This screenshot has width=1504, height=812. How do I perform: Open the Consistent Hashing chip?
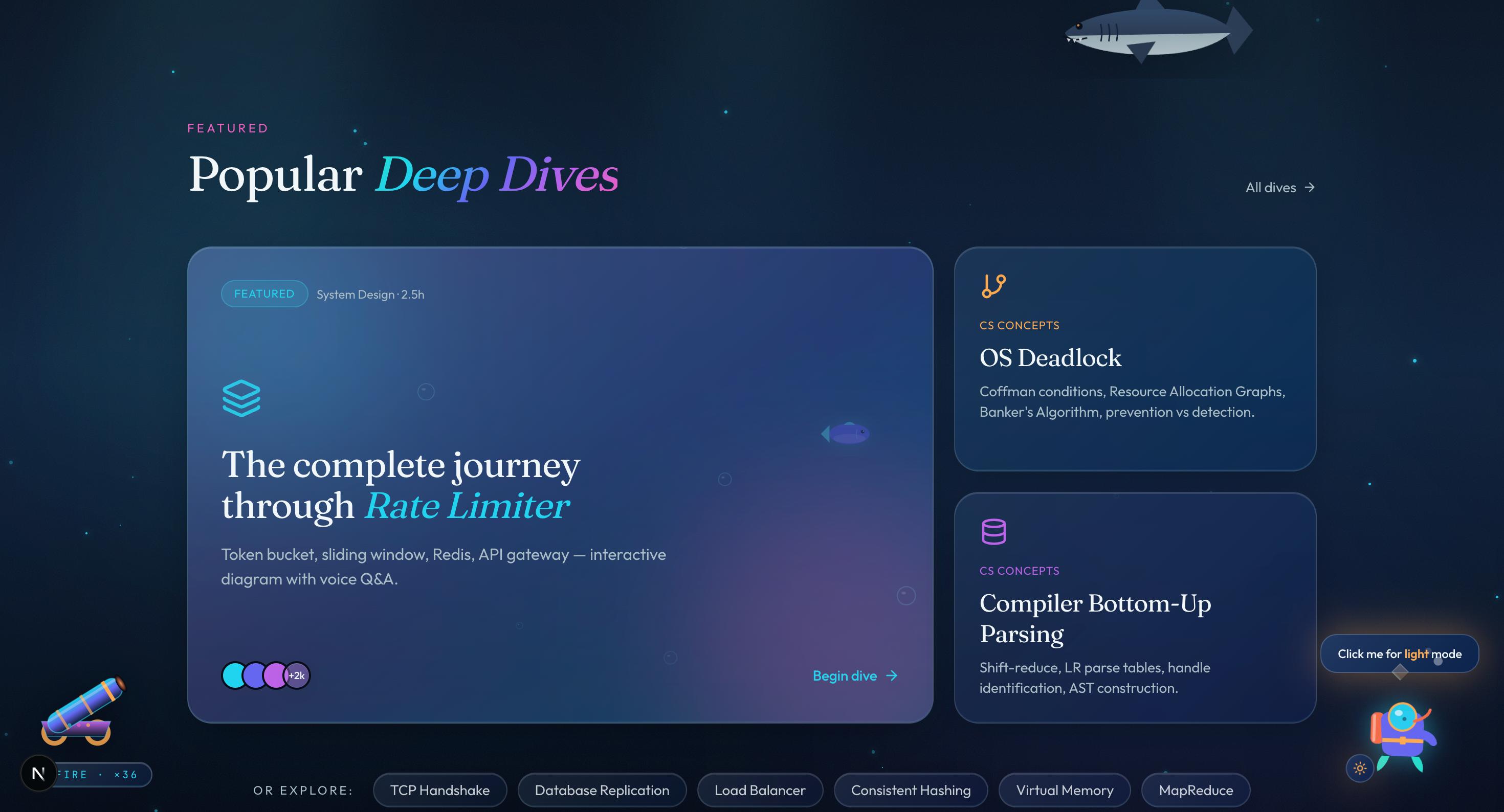(910, 790)
